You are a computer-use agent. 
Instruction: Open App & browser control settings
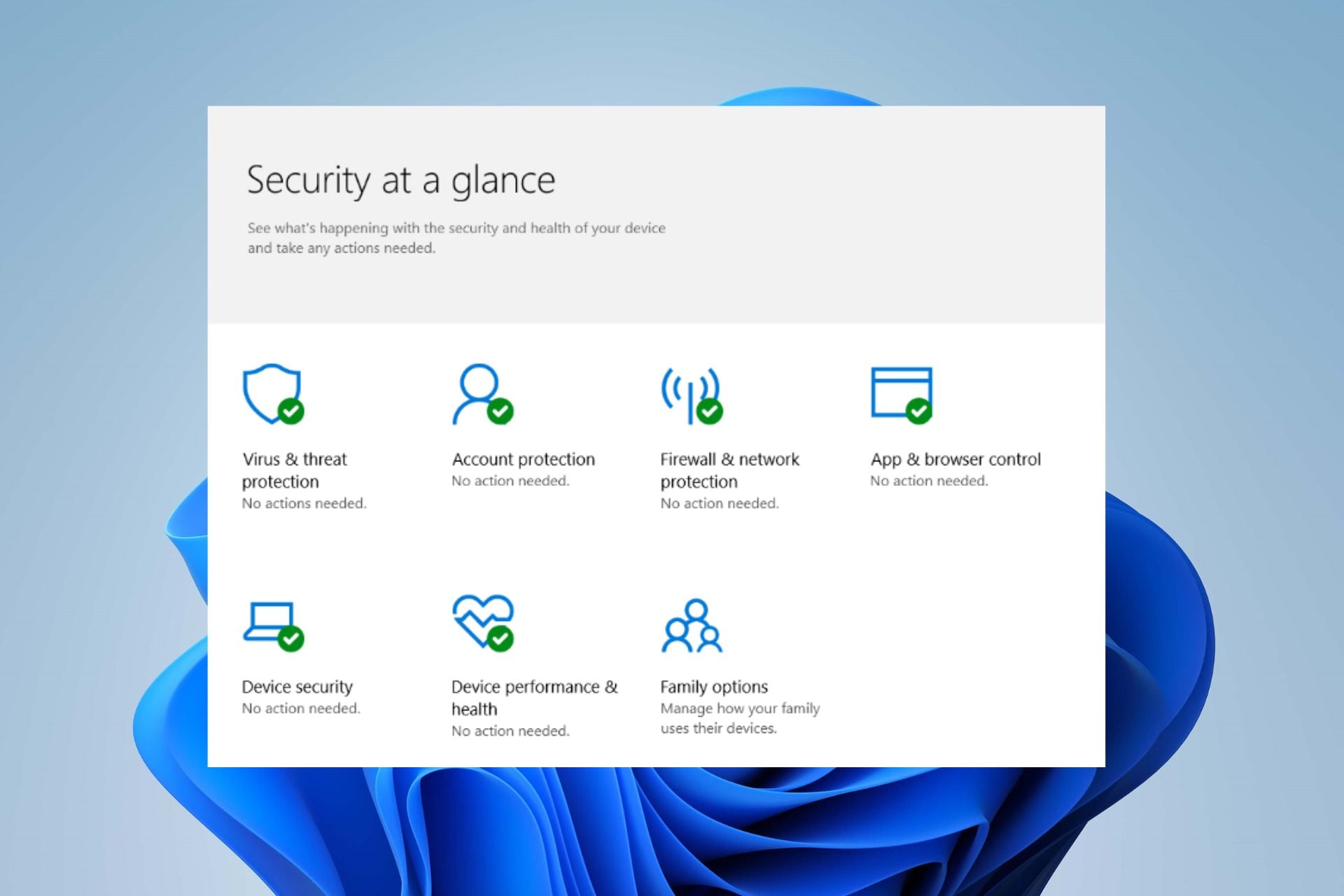tap(955, 459)
